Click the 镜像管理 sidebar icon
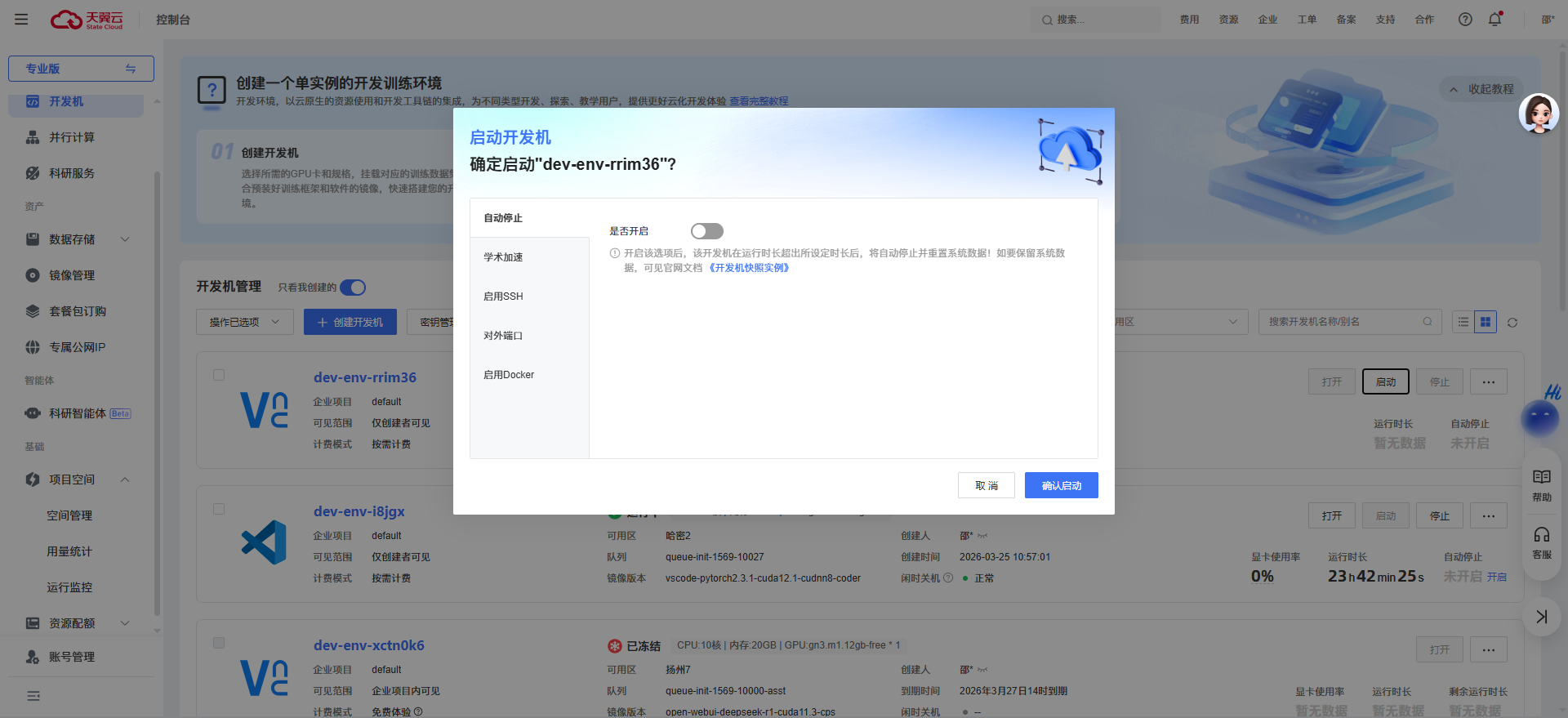The image size is (1568, 718). click(33, 275)
